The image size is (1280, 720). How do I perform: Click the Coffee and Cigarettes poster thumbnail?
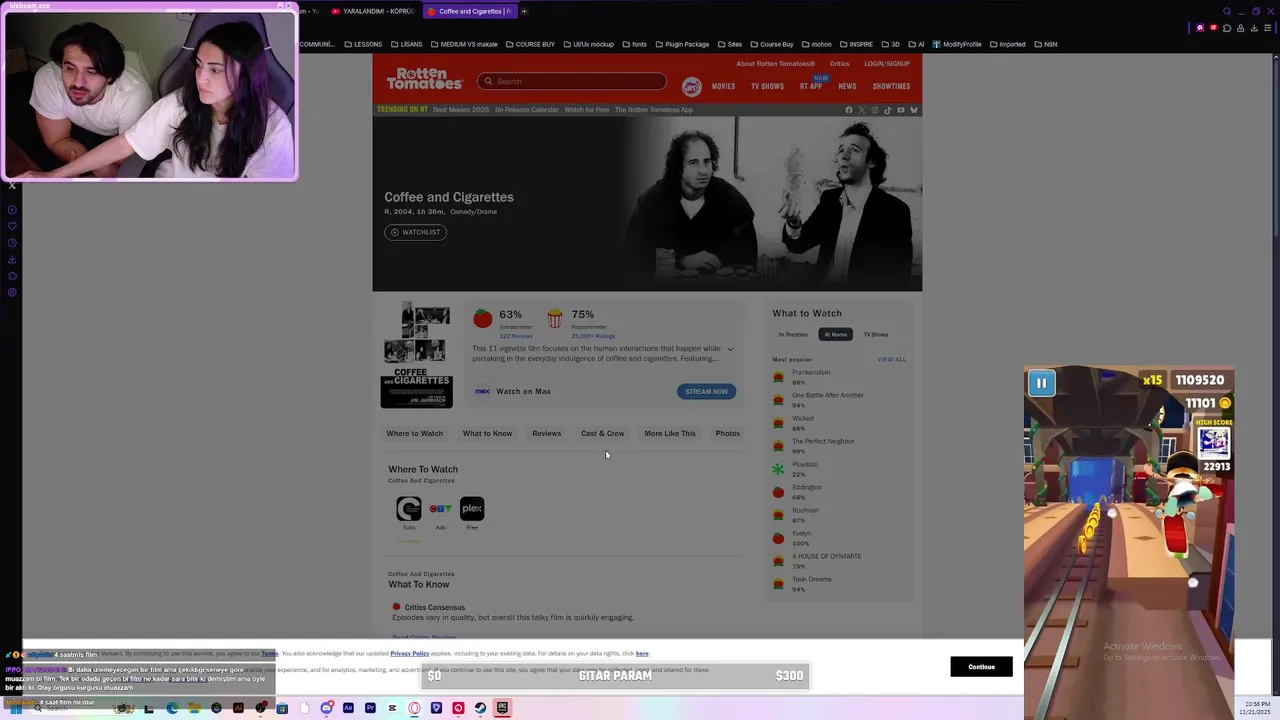[x=416, y=354]
